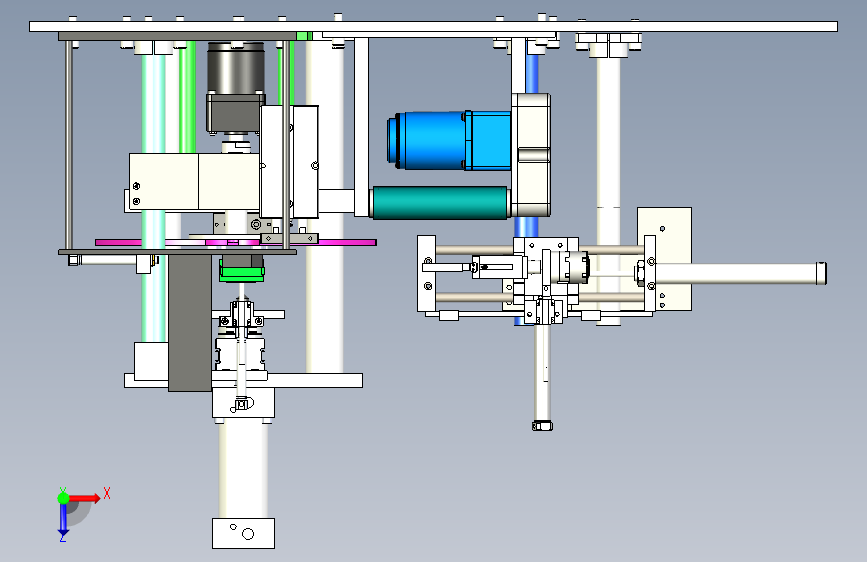Select the cream rectangular housing with two screws
Image resolution: width=867 pixels, height=562 pixels.
(x=194, y=181)
